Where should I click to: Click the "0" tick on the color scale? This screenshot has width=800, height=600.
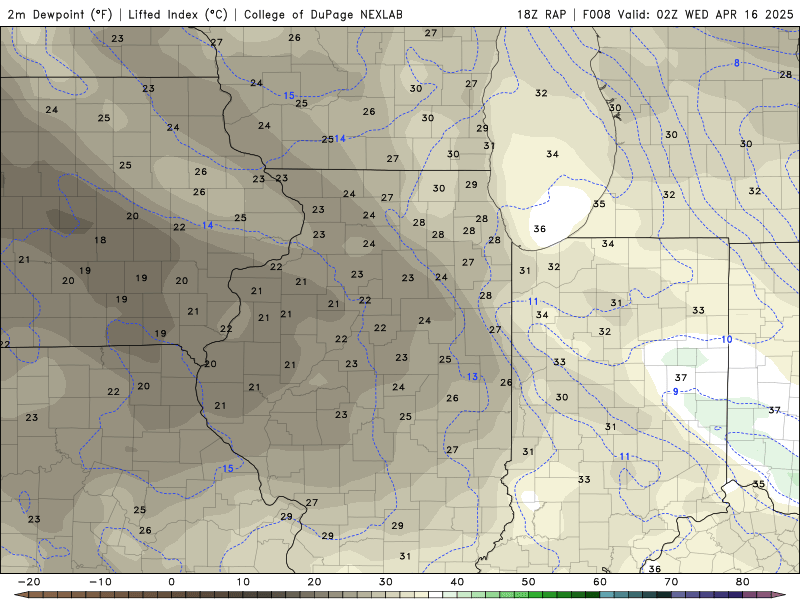tap(171, 582)
